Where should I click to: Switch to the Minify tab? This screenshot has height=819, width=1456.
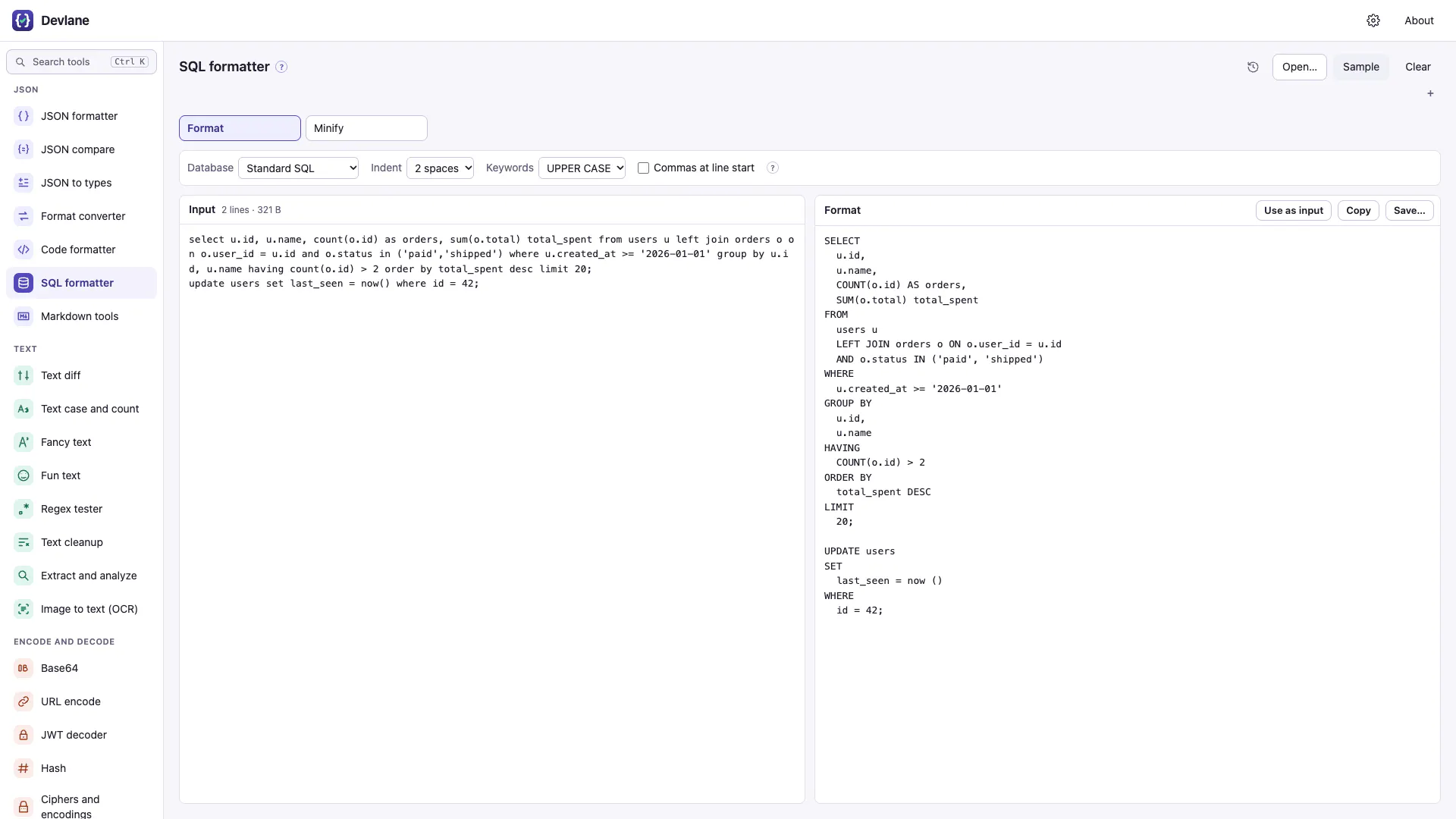tap(366, 128)
